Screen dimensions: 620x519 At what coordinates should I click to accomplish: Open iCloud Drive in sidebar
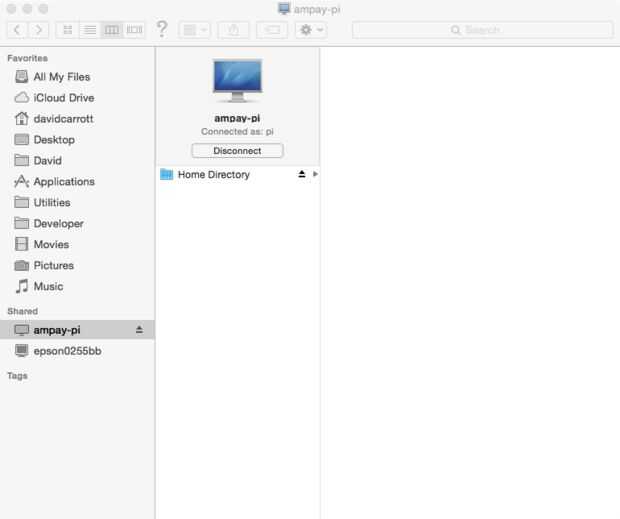77,98
